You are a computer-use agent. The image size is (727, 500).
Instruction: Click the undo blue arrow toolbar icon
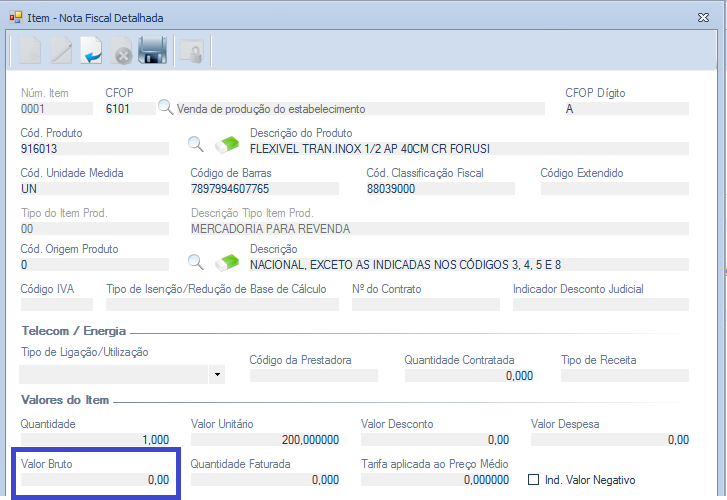[91, 50]
